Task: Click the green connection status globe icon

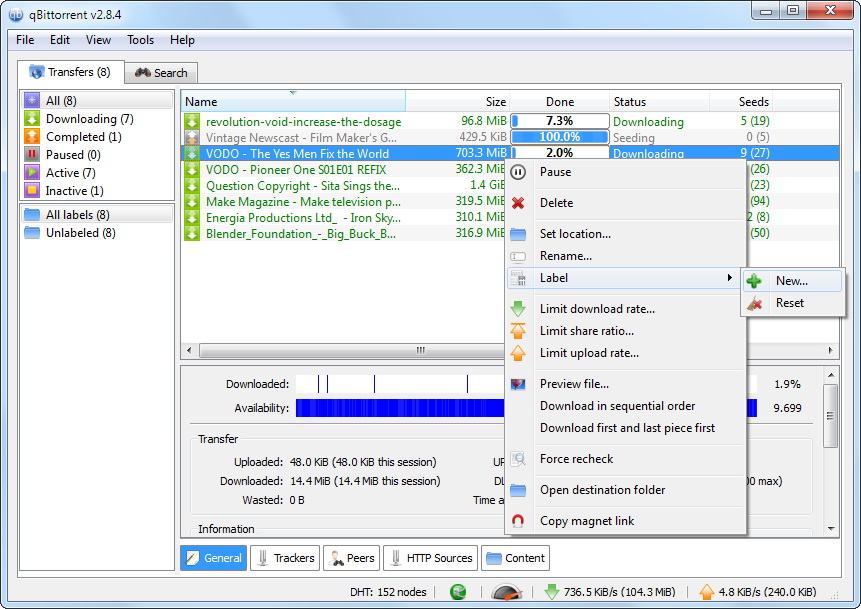Action: [458, 592]
